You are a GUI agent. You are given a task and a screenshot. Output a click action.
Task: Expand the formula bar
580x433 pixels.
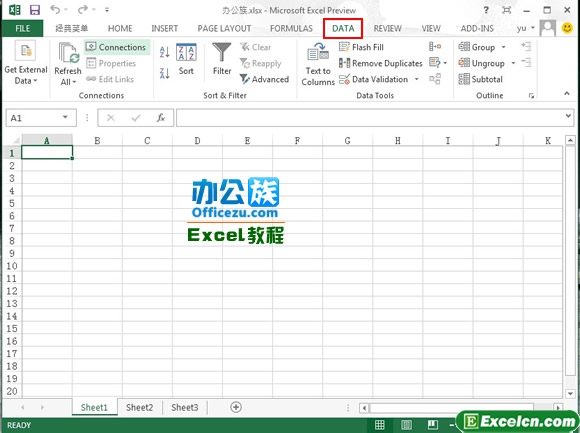click(x=568, y=116)
